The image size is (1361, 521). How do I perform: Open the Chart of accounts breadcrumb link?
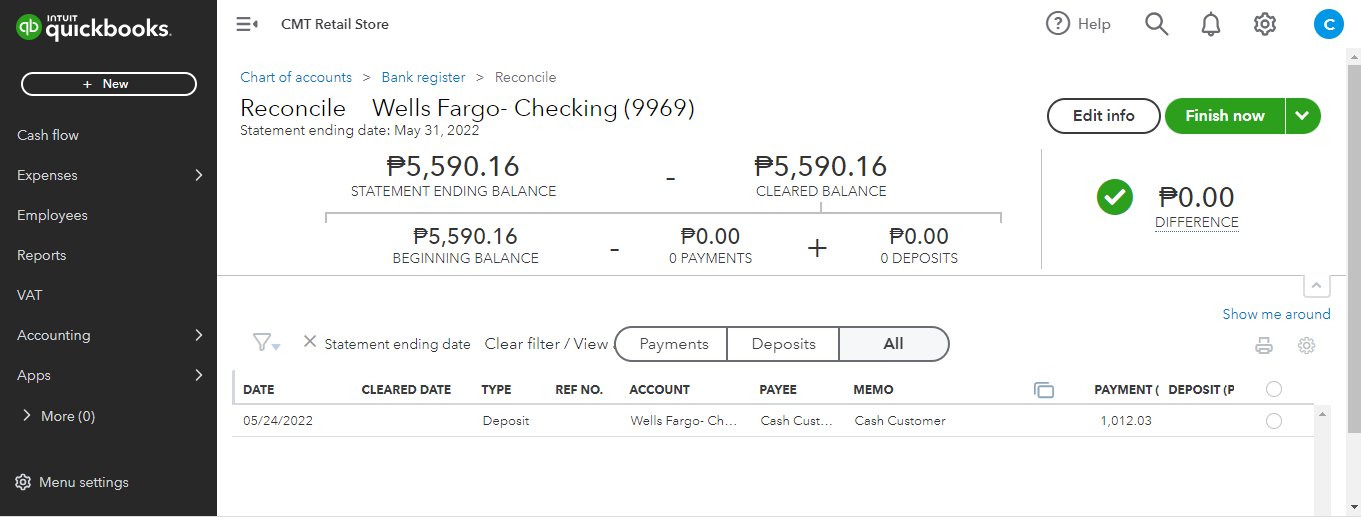(296, 77)
